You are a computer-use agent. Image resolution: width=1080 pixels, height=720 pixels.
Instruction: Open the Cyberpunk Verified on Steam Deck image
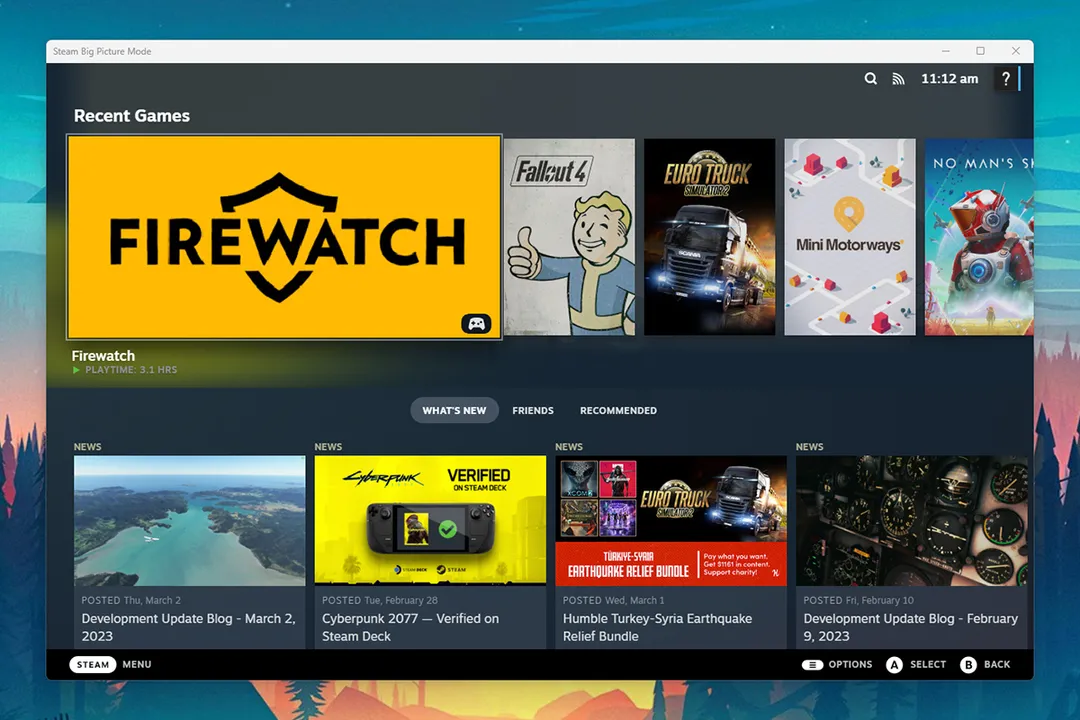[x=430, y=521]
